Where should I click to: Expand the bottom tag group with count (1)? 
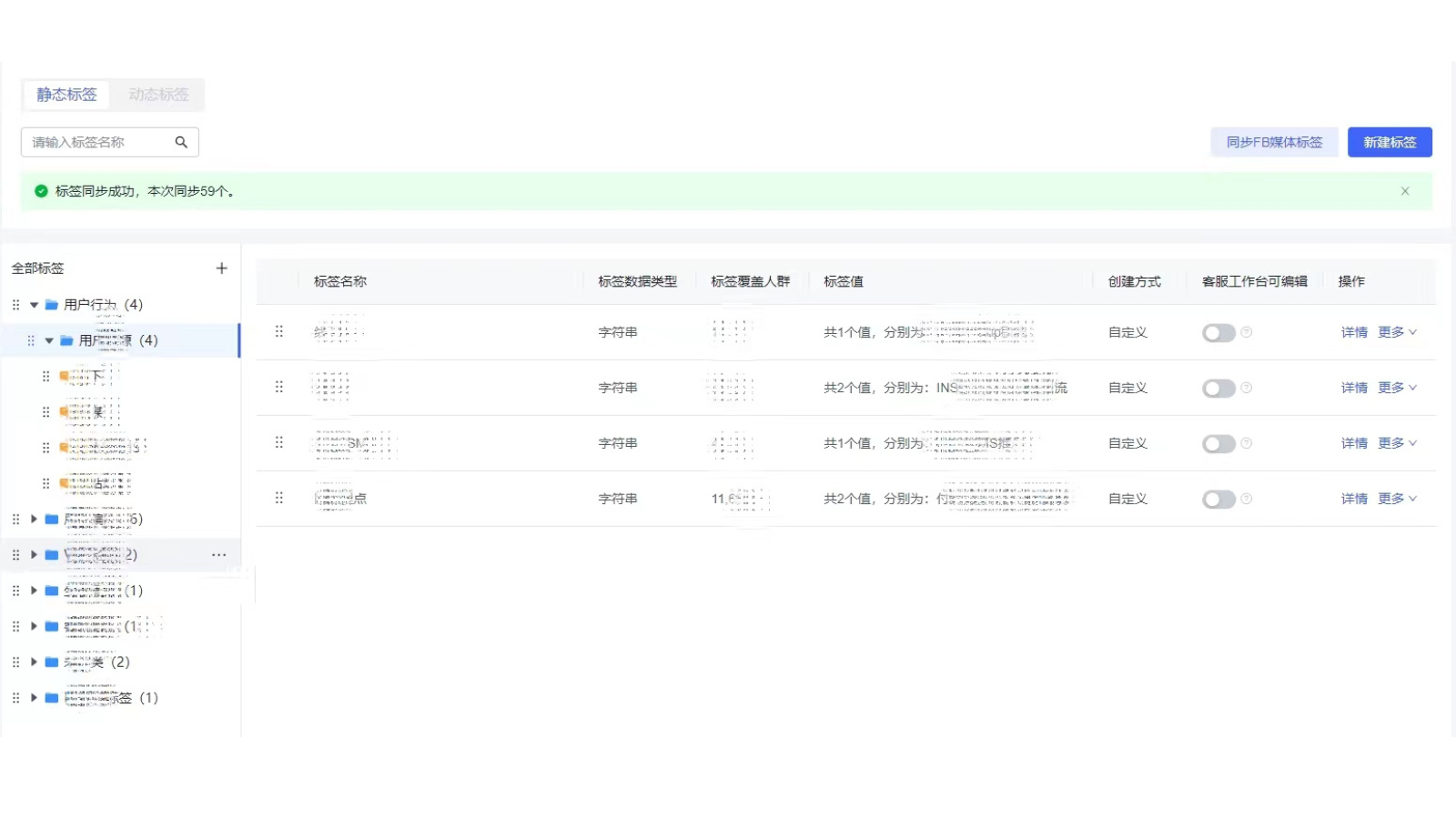34,698
